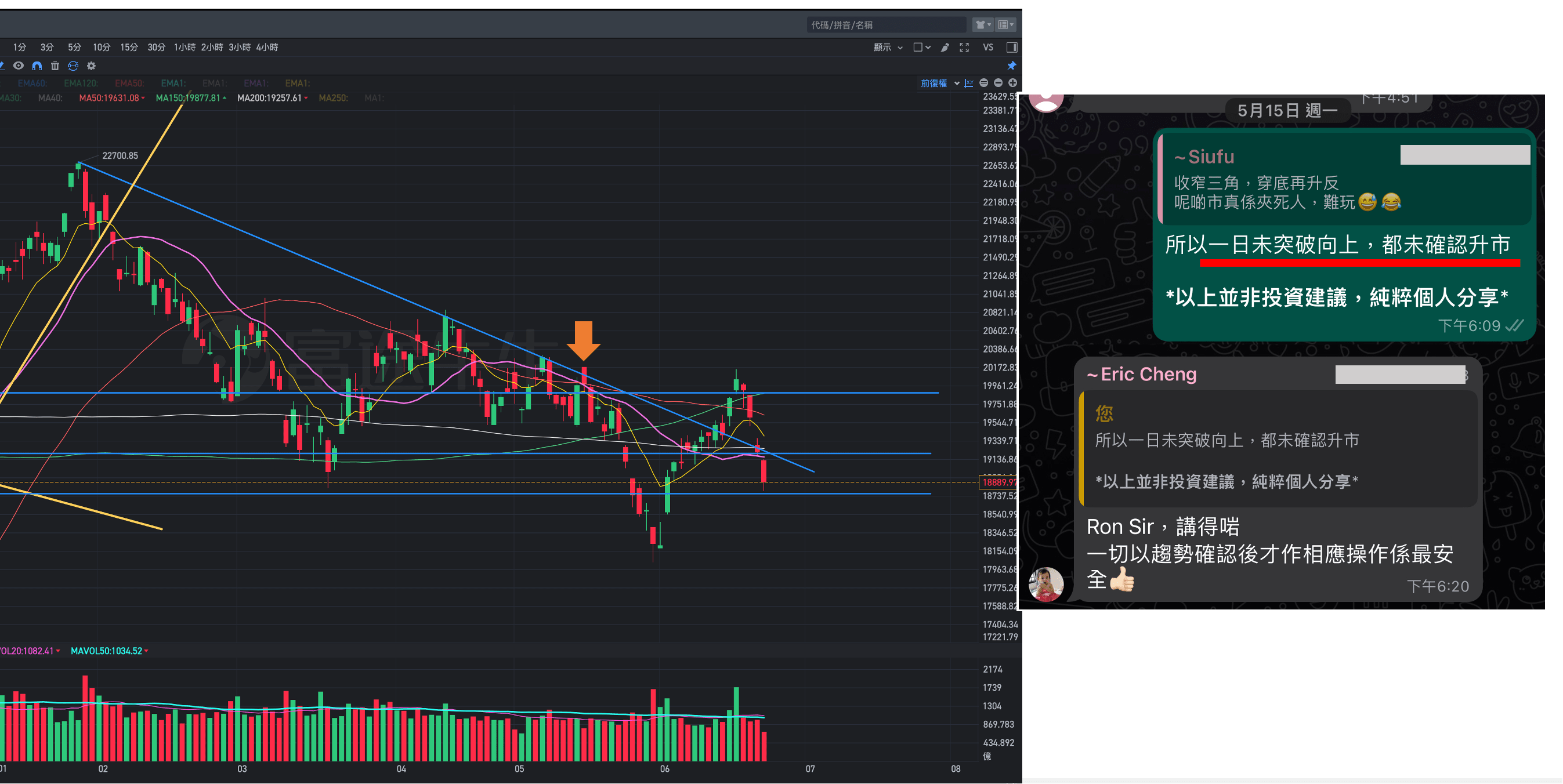Click the MA50 indicator label
The width and height of the screenshot is (1563, 784).
coord(109,98)
